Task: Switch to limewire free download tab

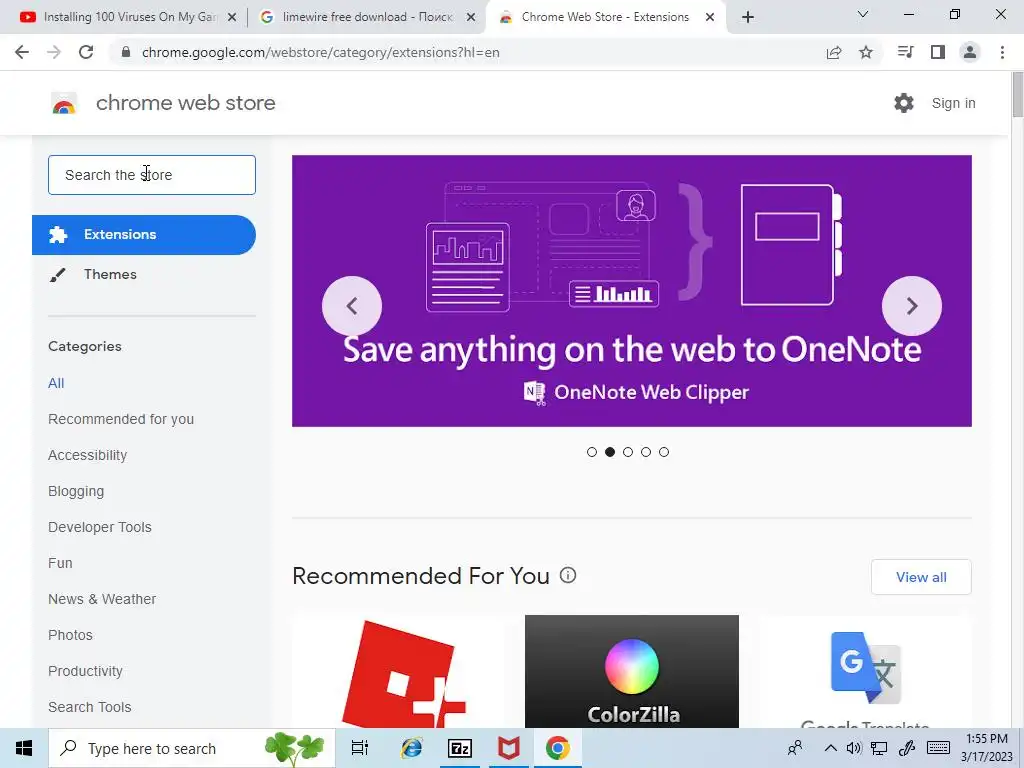Action: (366, 17)
